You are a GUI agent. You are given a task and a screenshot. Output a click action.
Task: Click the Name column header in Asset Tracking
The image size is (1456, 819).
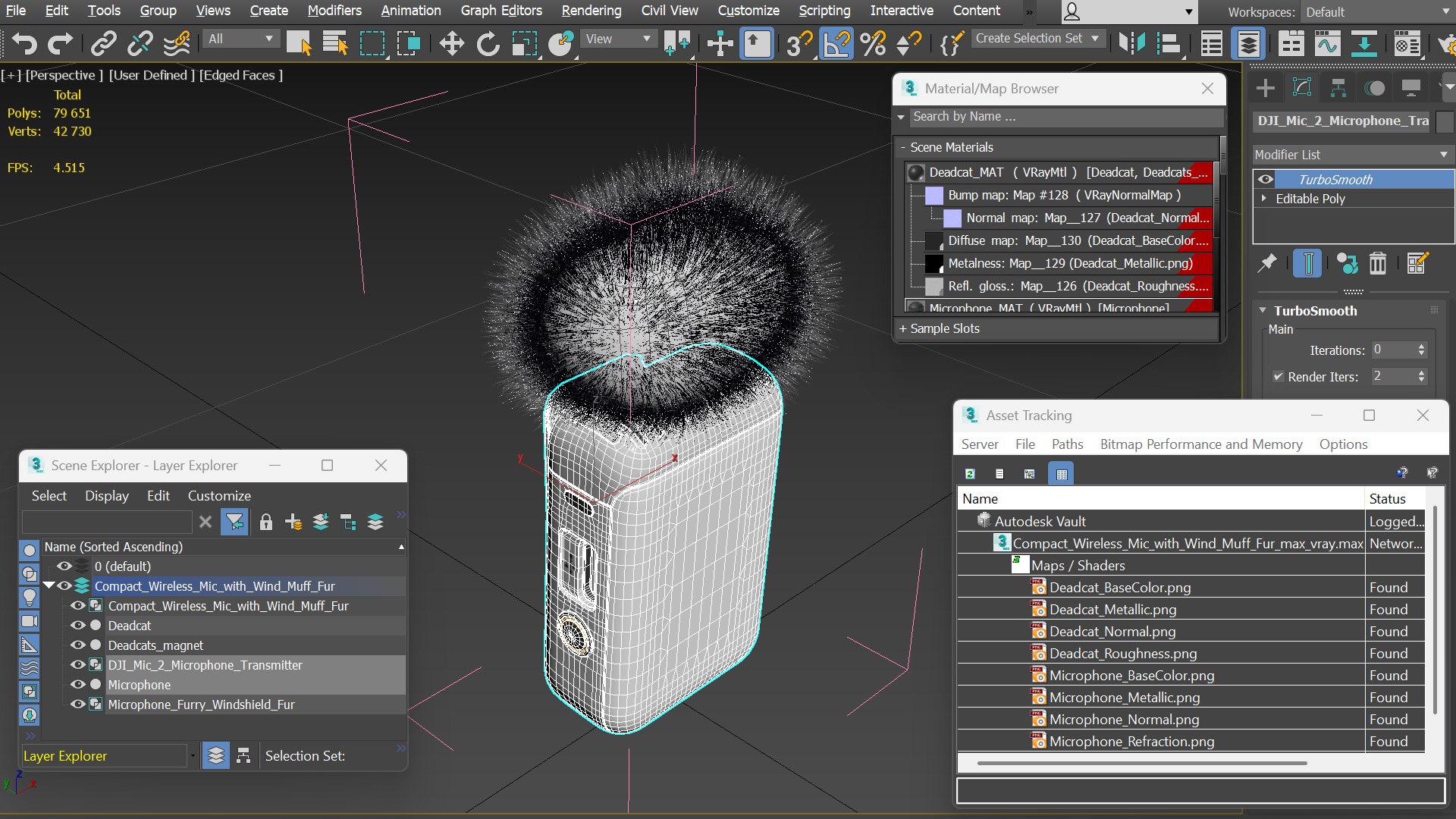click(x=1160, y=499)
